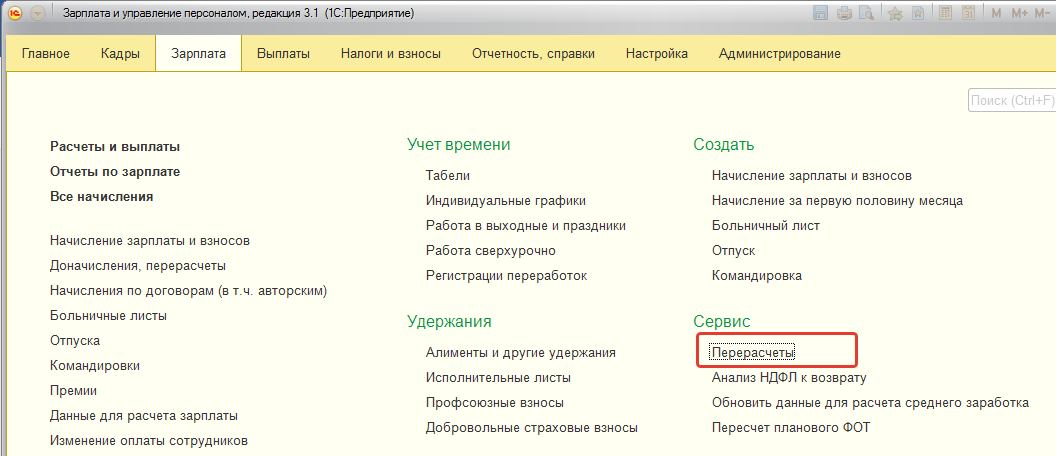This screenshot has width=1056, height=456.
Task: Open the calculator icon
Action: (946, 12)
